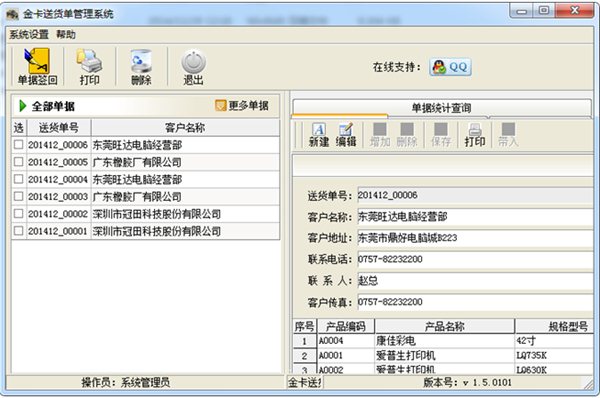Open QQ online support button
The height and width of the screenshot is (398, 600).
pyautogui.click(x=450, y=67)
